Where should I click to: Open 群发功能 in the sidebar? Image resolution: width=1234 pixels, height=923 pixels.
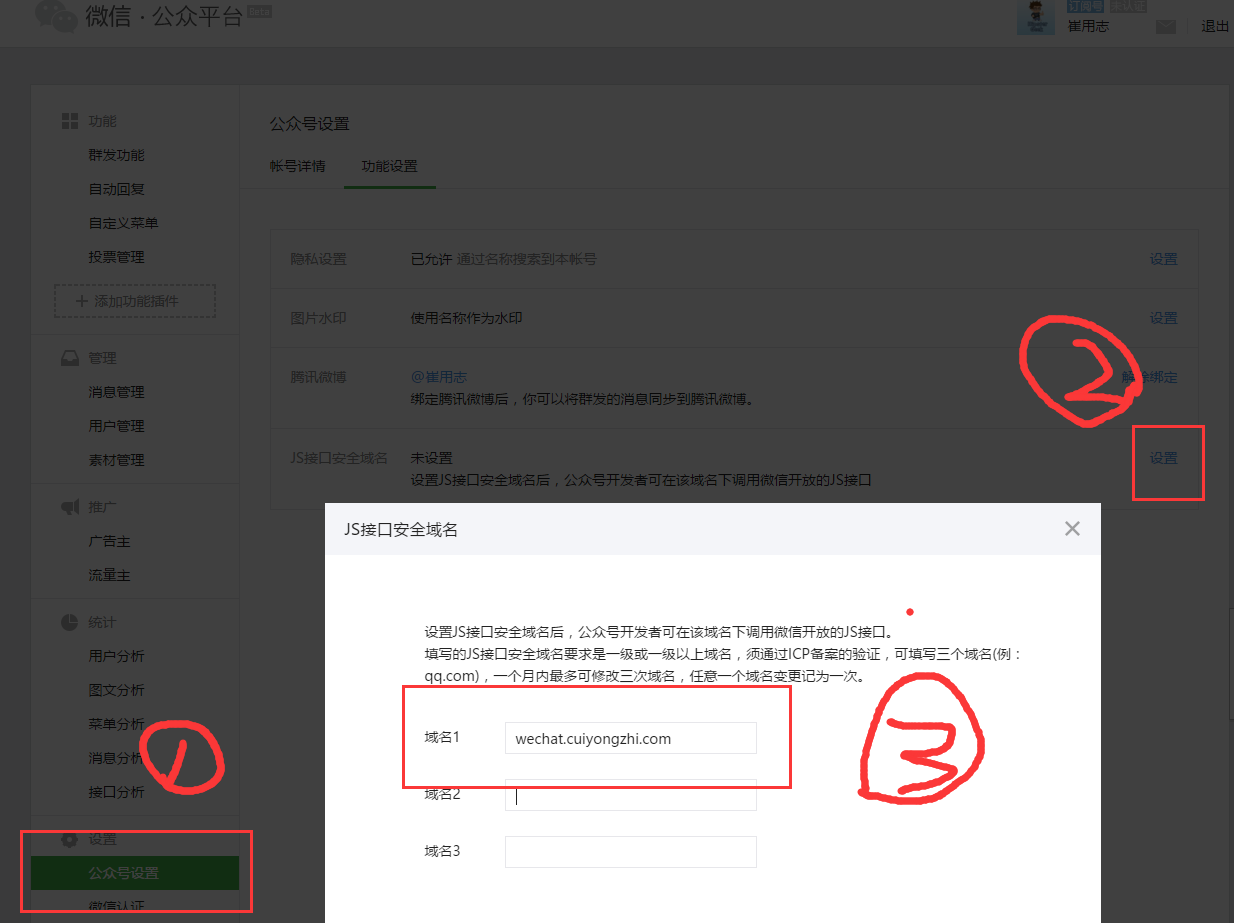click(116, 155)
